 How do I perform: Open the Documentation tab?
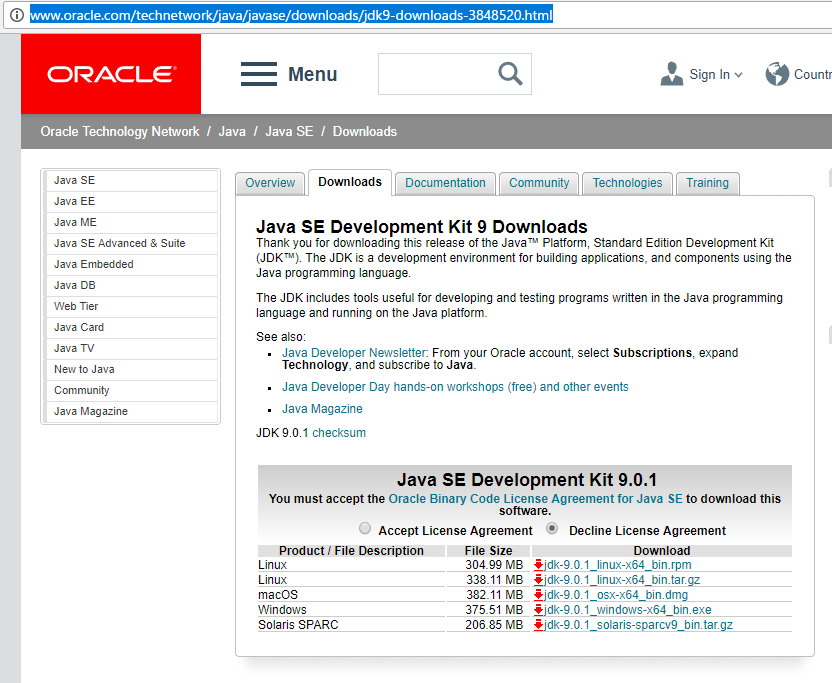[x=445, y=183]
